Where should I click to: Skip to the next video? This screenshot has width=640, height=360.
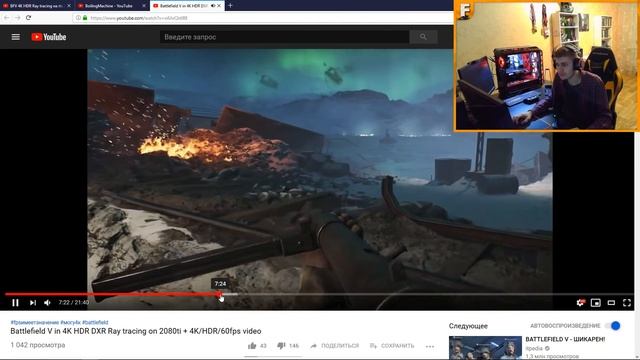(x=33, y=302)
